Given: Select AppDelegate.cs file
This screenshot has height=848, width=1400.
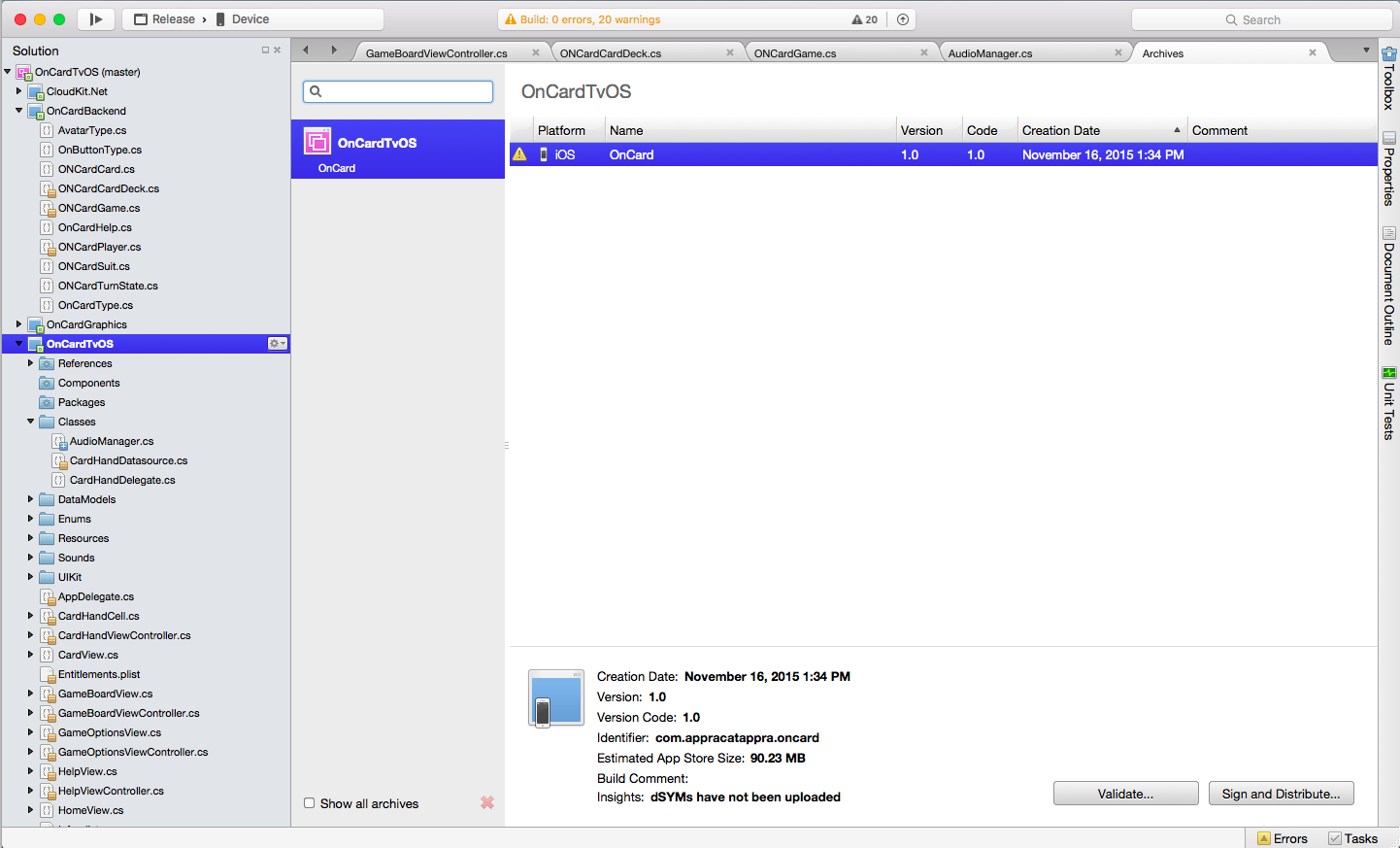Looking at the screenshot, I should 96,596.
